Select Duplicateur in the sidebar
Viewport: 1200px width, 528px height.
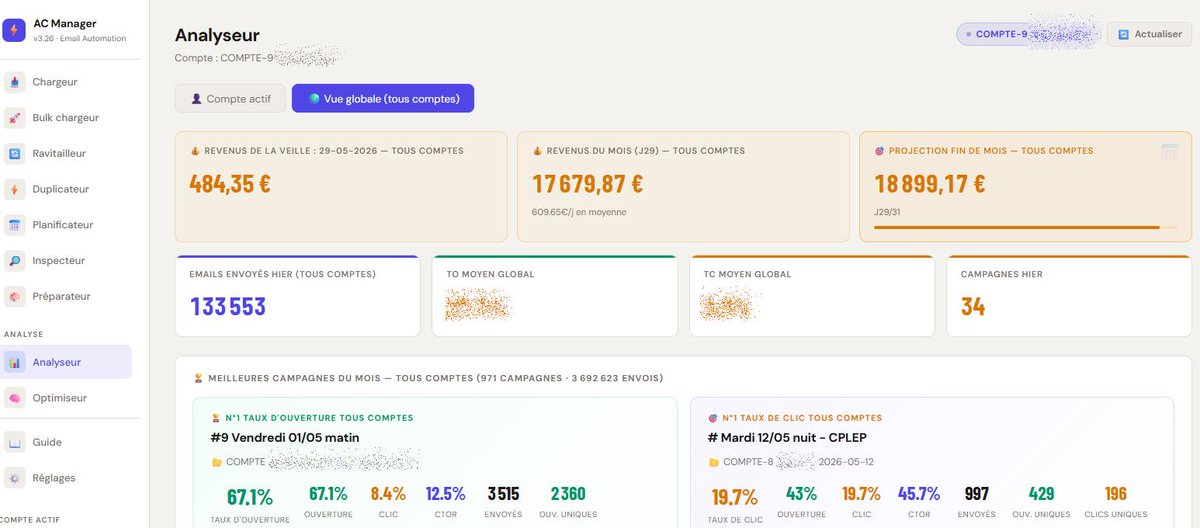66,189
